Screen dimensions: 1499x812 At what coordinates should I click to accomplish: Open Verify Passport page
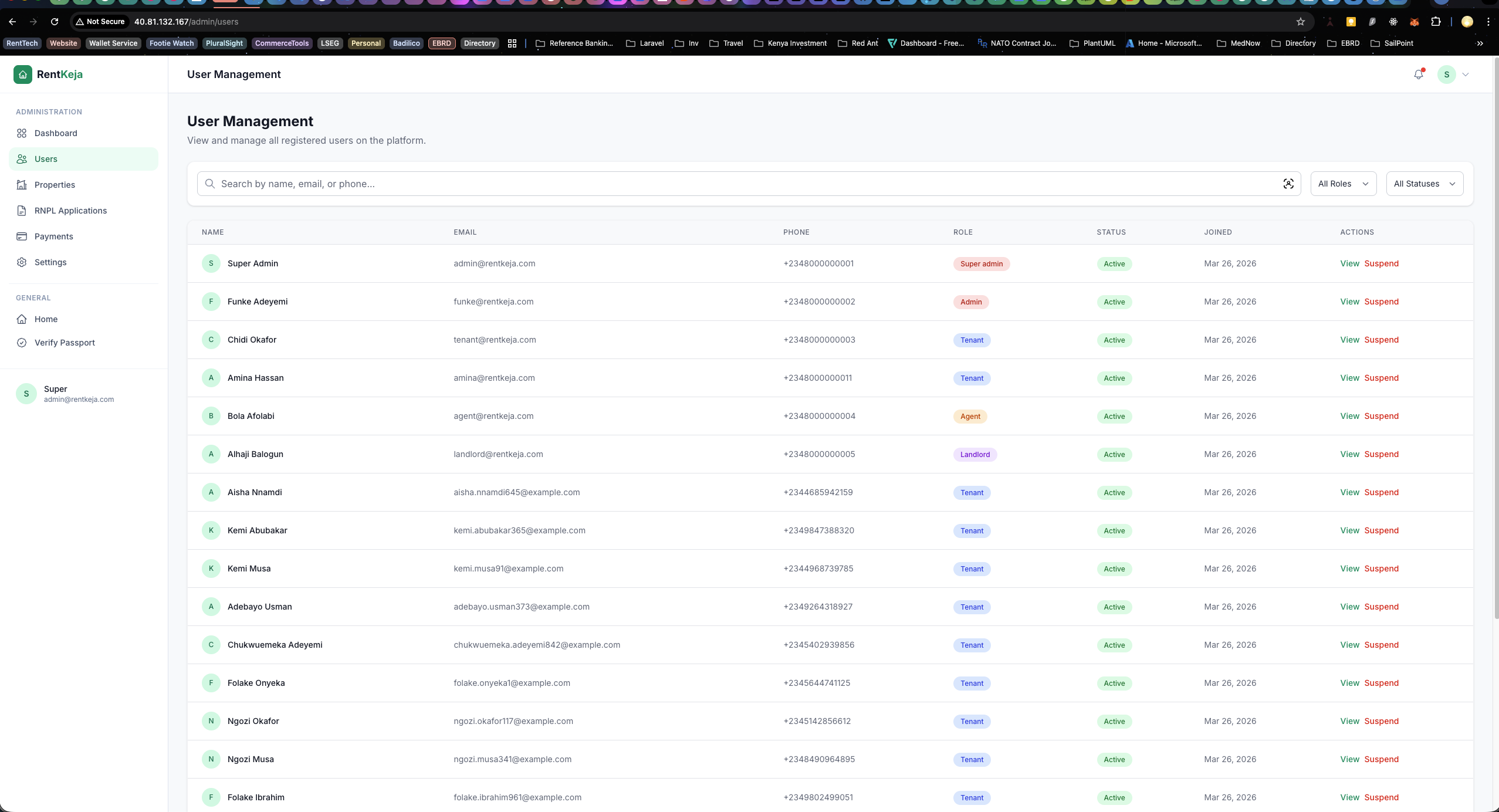pyautogui.click(x=65, y=343)
